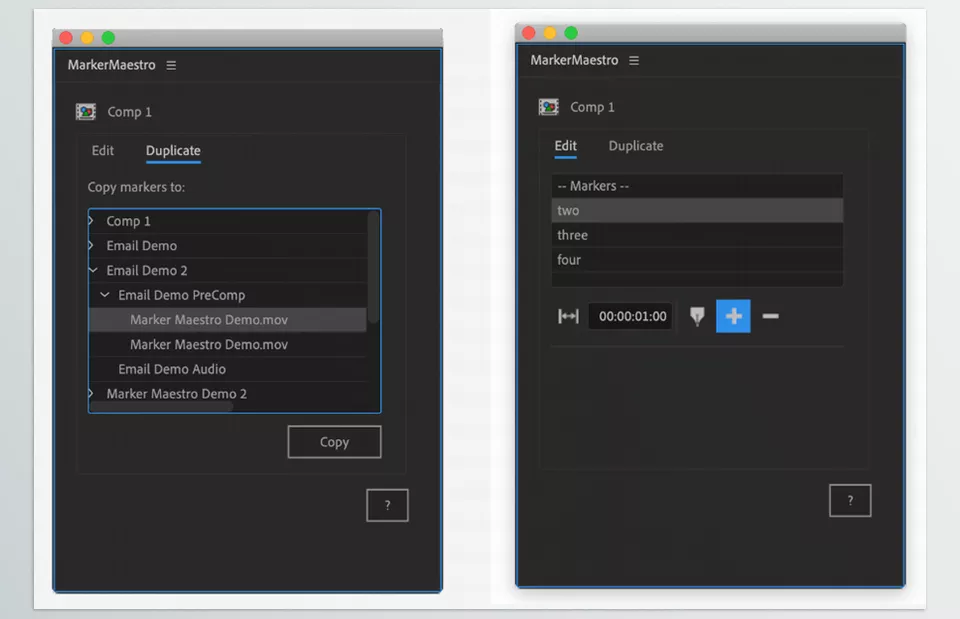
Task: Select Edit tab in right window
Action: click(x=566, y=146)
